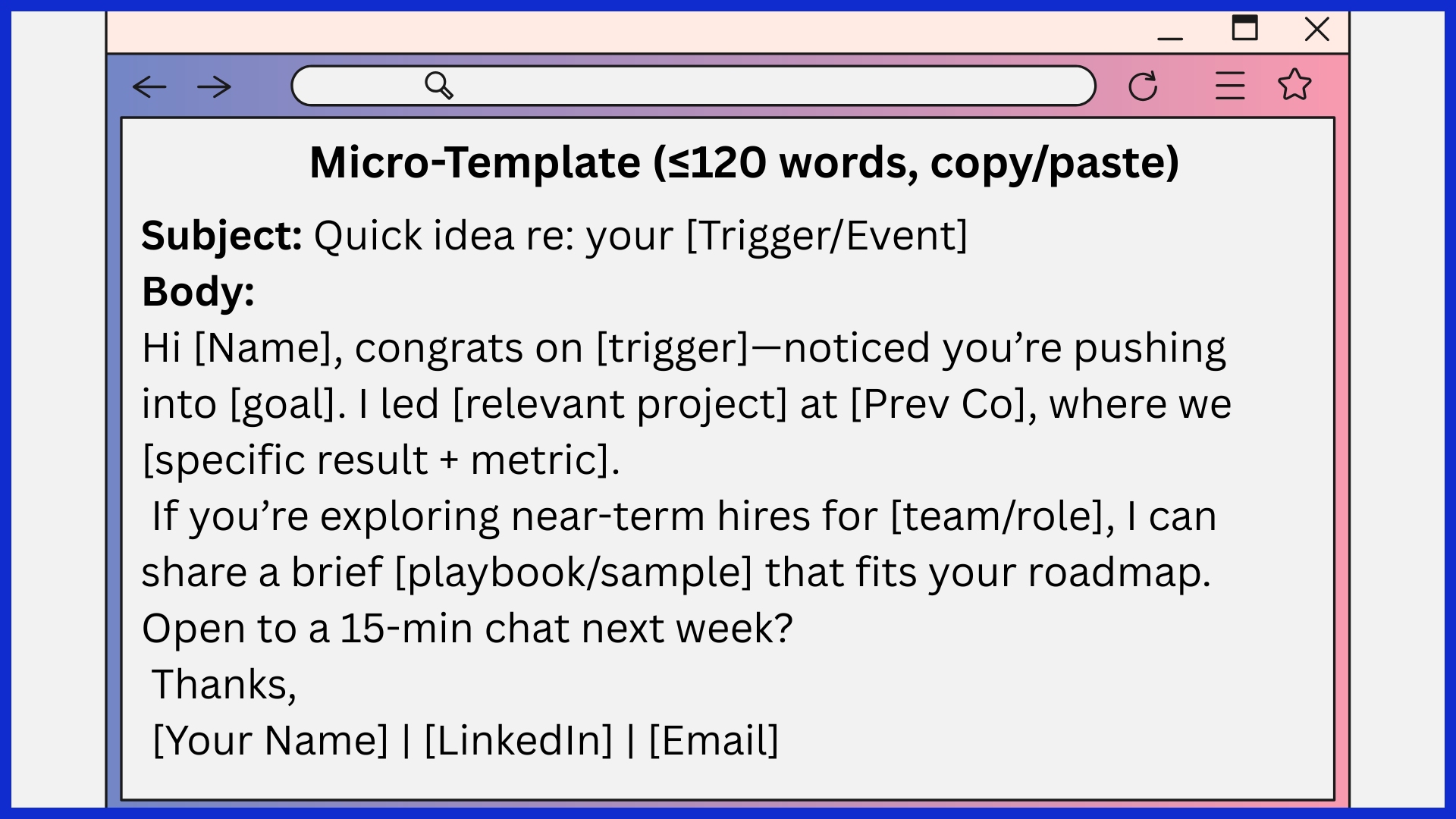This screenshot has width=1456, height=819.
Task: Focus the empty address bar field
Action: pyautogui.click(x=758, y=86)
